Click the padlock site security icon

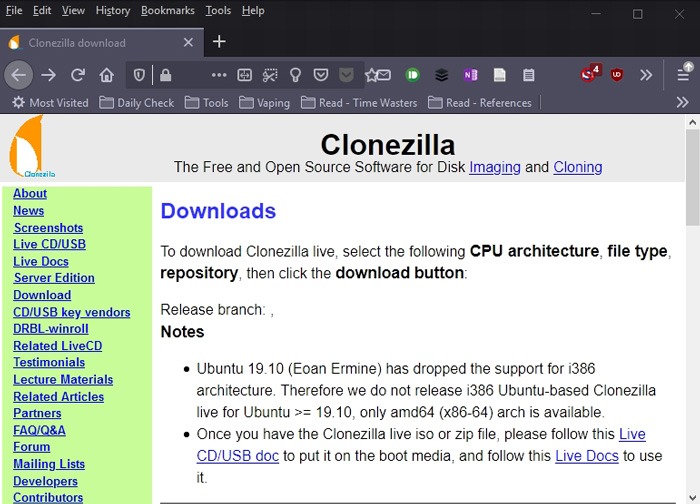click(165, 75)
